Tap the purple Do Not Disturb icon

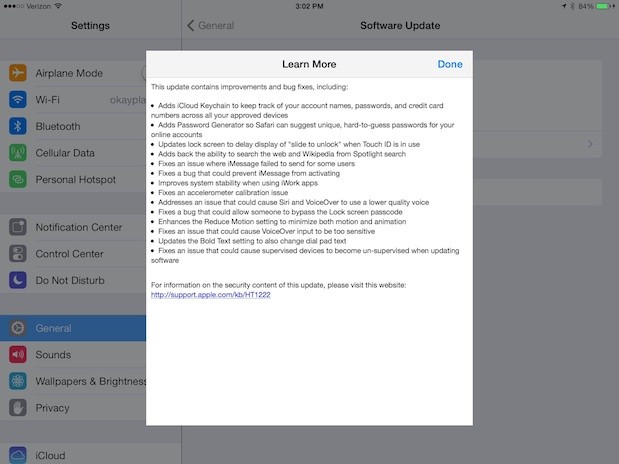click(18, 279)
